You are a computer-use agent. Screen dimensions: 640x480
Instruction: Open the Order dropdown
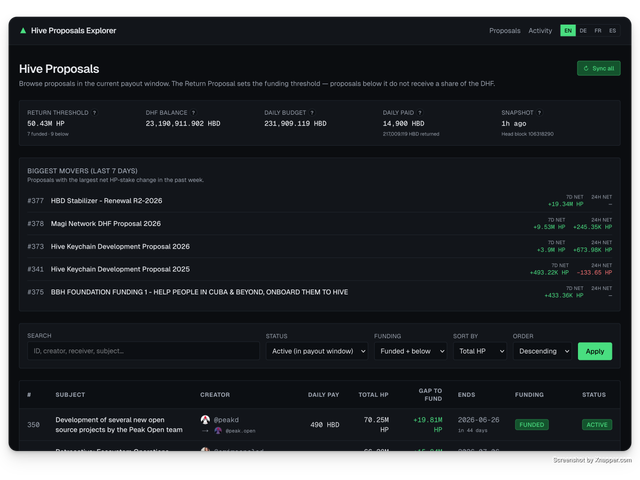pyautogui.click(x=542, y=351)
